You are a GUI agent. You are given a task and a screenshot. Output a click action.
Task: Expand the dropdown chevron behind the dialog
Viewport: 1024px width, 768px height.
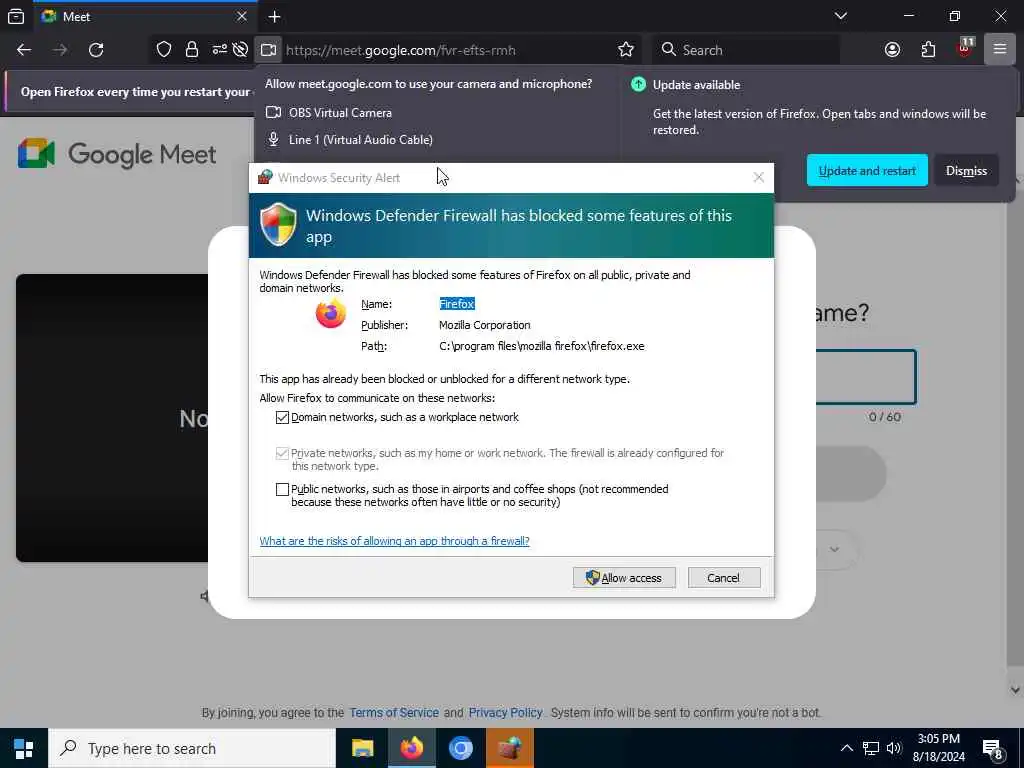click(834, 549)
